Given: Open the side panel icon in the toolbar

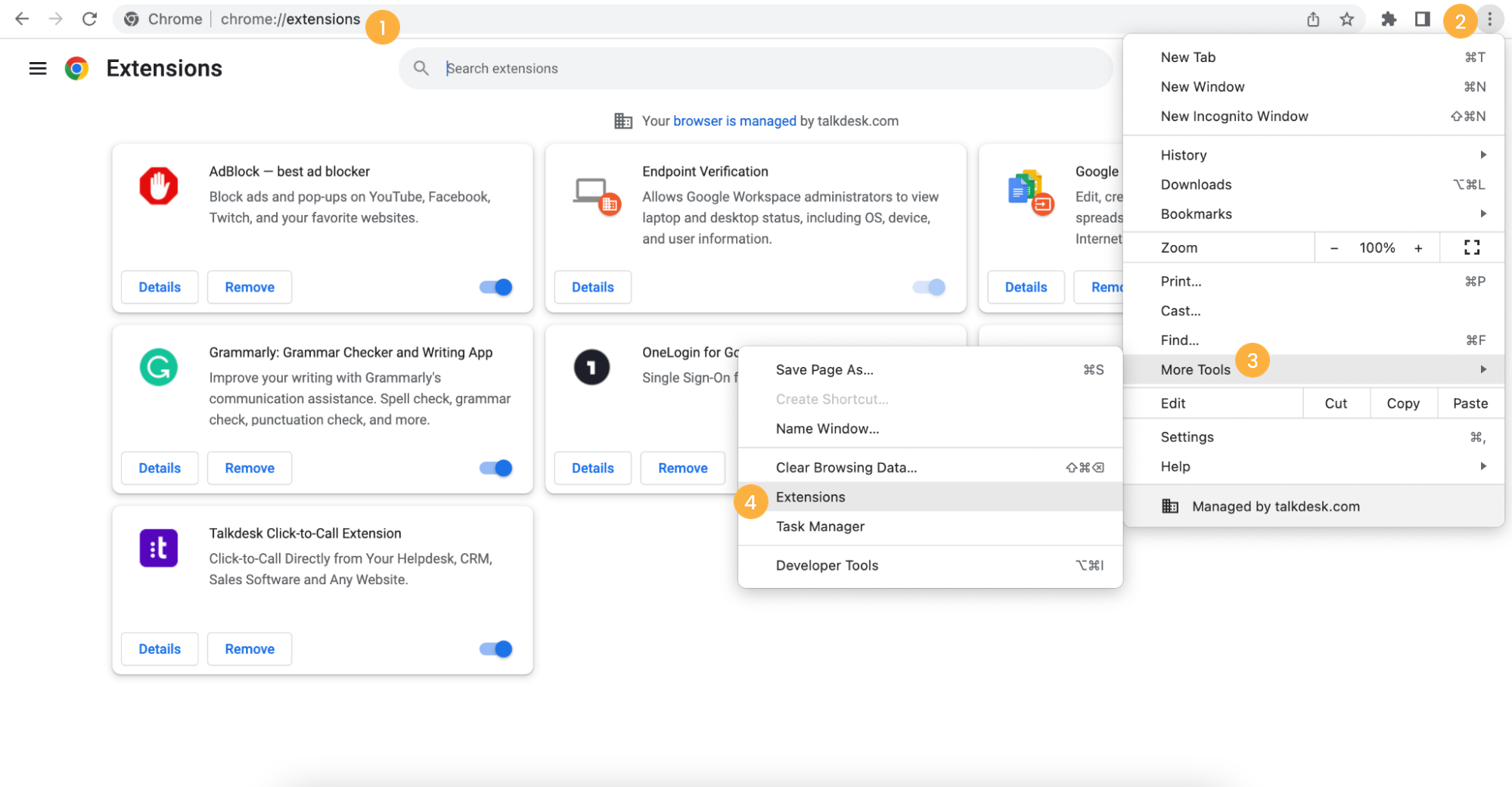Looking at the screenshot, I should tap(1422, 19).
